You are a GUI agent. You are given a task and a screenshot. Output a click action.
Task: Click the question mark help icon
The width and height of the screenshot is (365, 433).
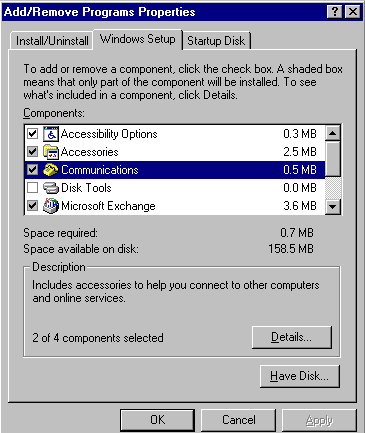335,12
